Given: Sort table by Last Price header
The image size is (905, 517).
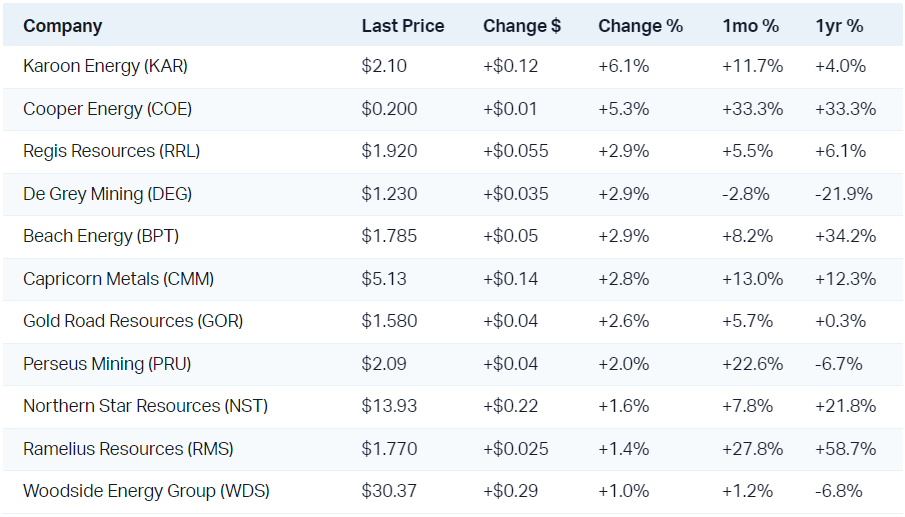Looking at the screenshot, I should click(x=402, y=26).
